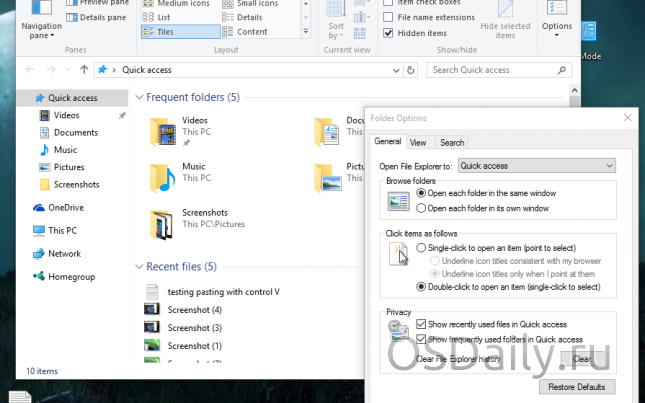645x403 pixels.
Task: Switch to the View tab in Folder Options
Action: [x=418, y=143]
